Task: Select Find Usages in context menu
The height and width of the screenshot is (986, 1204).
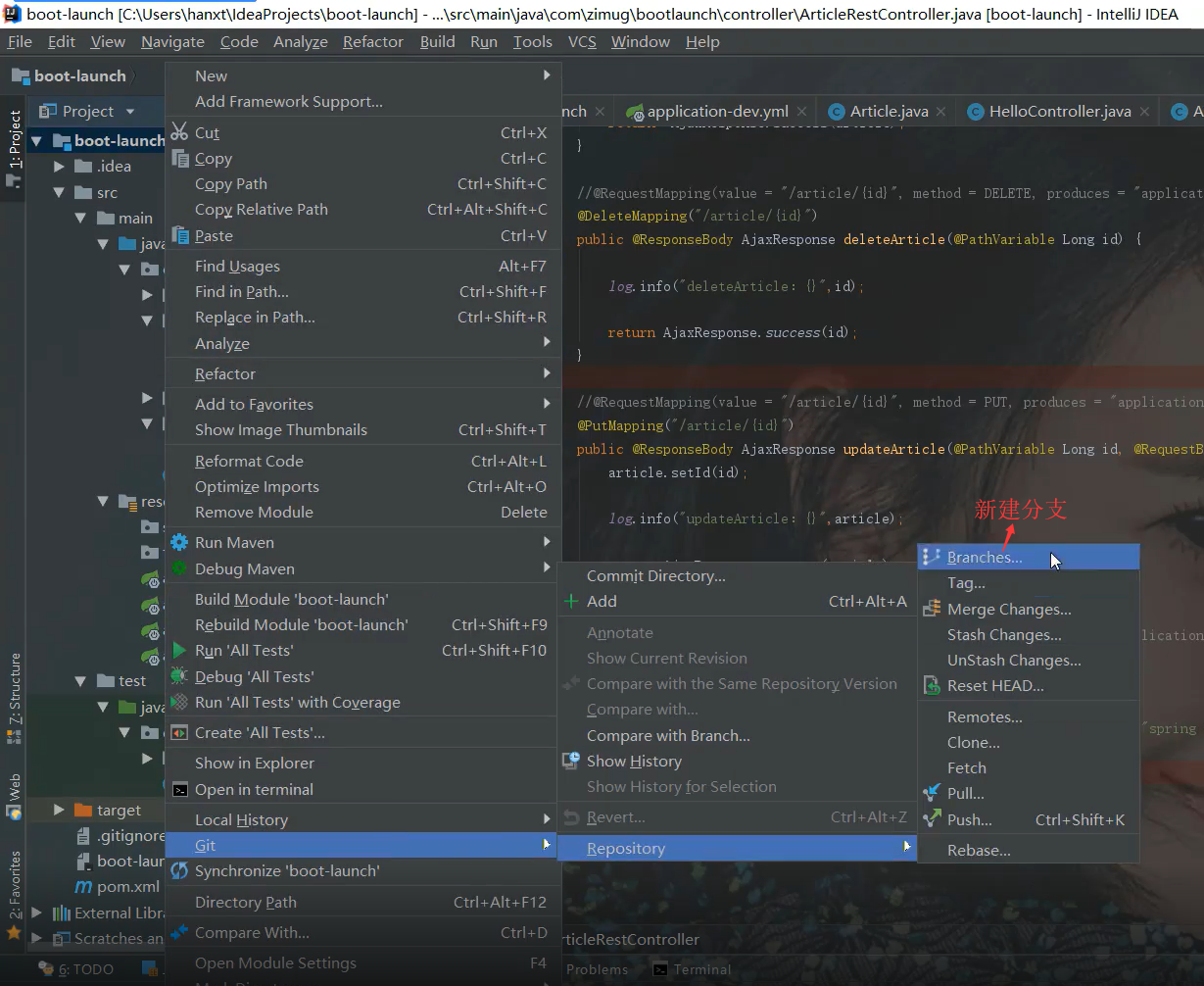Action: pos(362,266)
